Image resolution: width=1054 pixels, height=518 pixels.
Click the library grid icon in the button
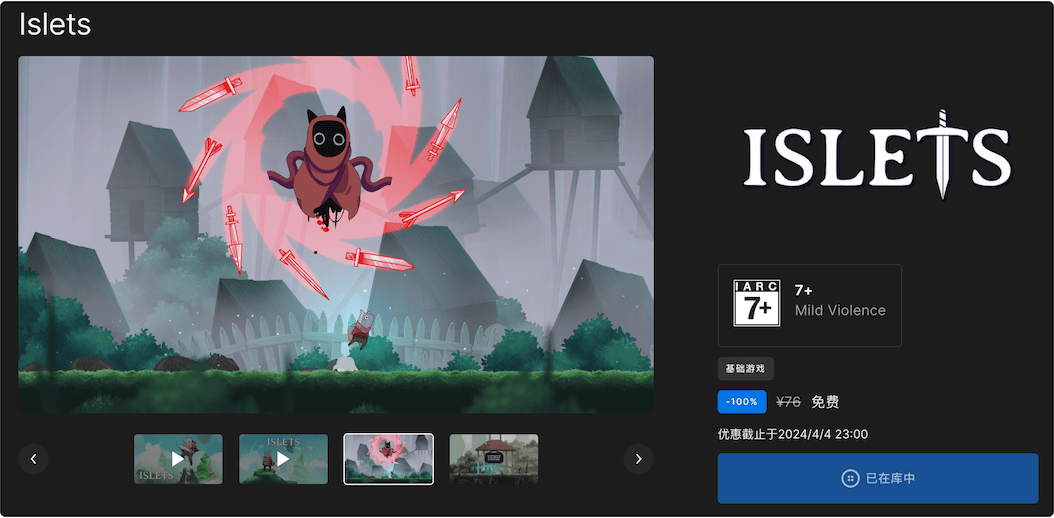[x=849, y=479]
